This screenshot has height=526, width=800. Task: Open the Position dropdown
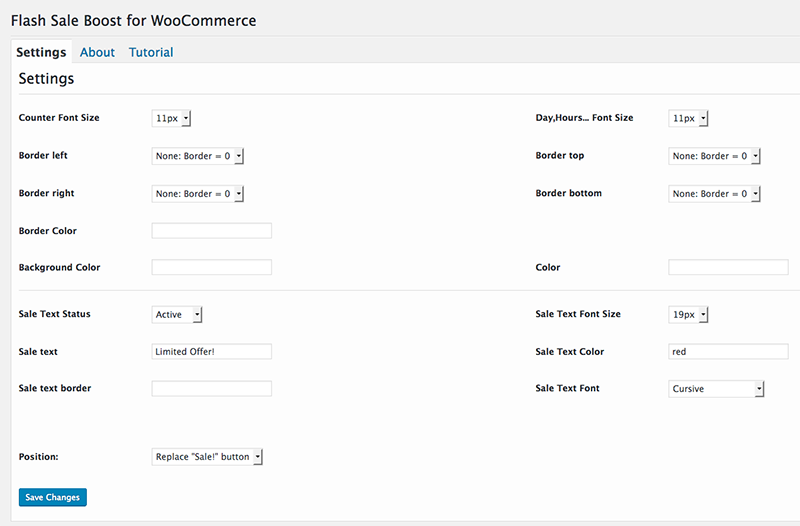[207, 457]
